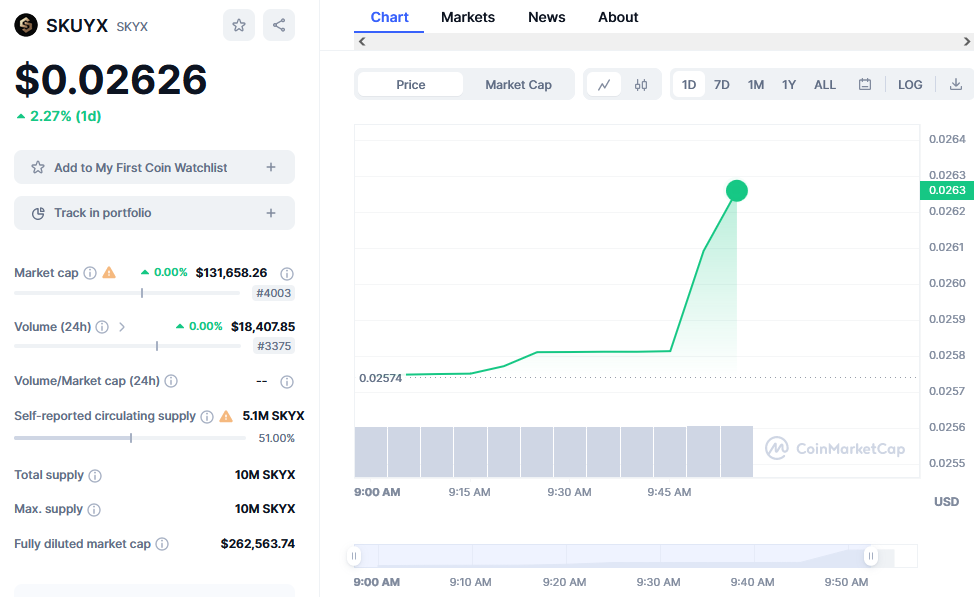This screenshot has width=974, height=597.
Task: Open Fully diluted market cap info icon
Action: 162,544
